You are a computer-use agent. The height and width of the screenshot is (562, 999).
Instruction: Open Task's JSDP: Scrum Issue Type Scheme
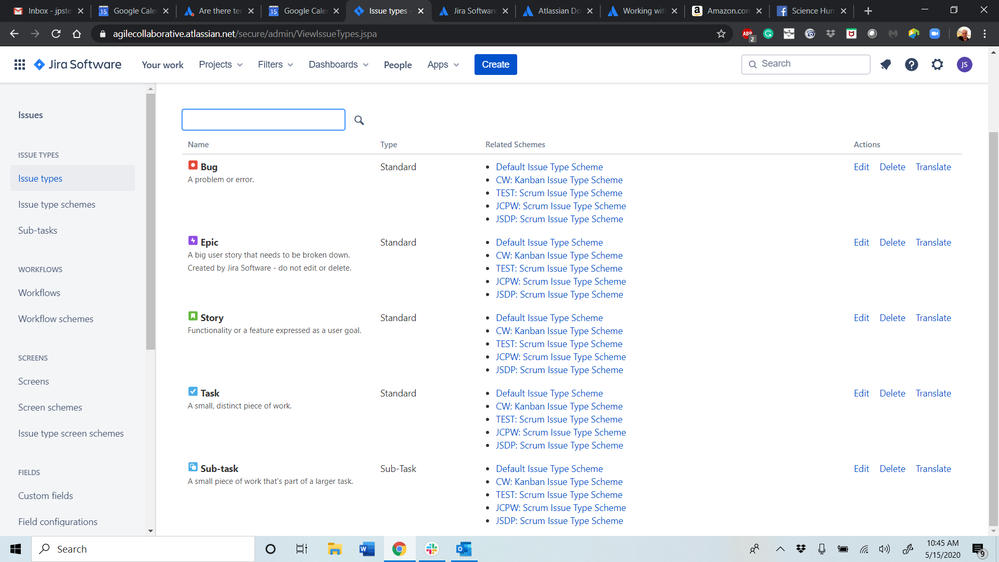click(559, 445)
